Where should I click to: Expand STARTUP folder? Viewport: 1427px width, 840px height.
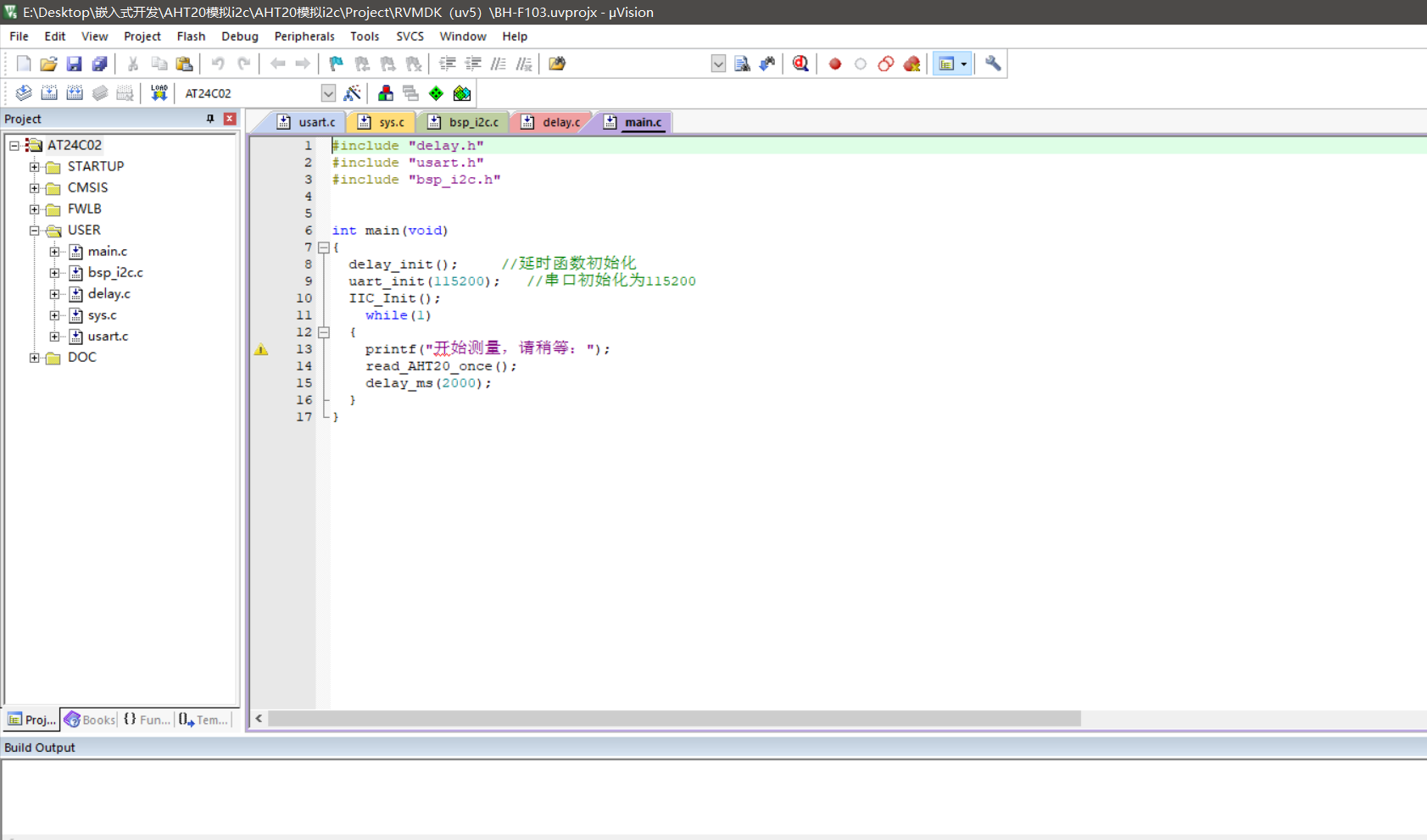coord(35,167)
